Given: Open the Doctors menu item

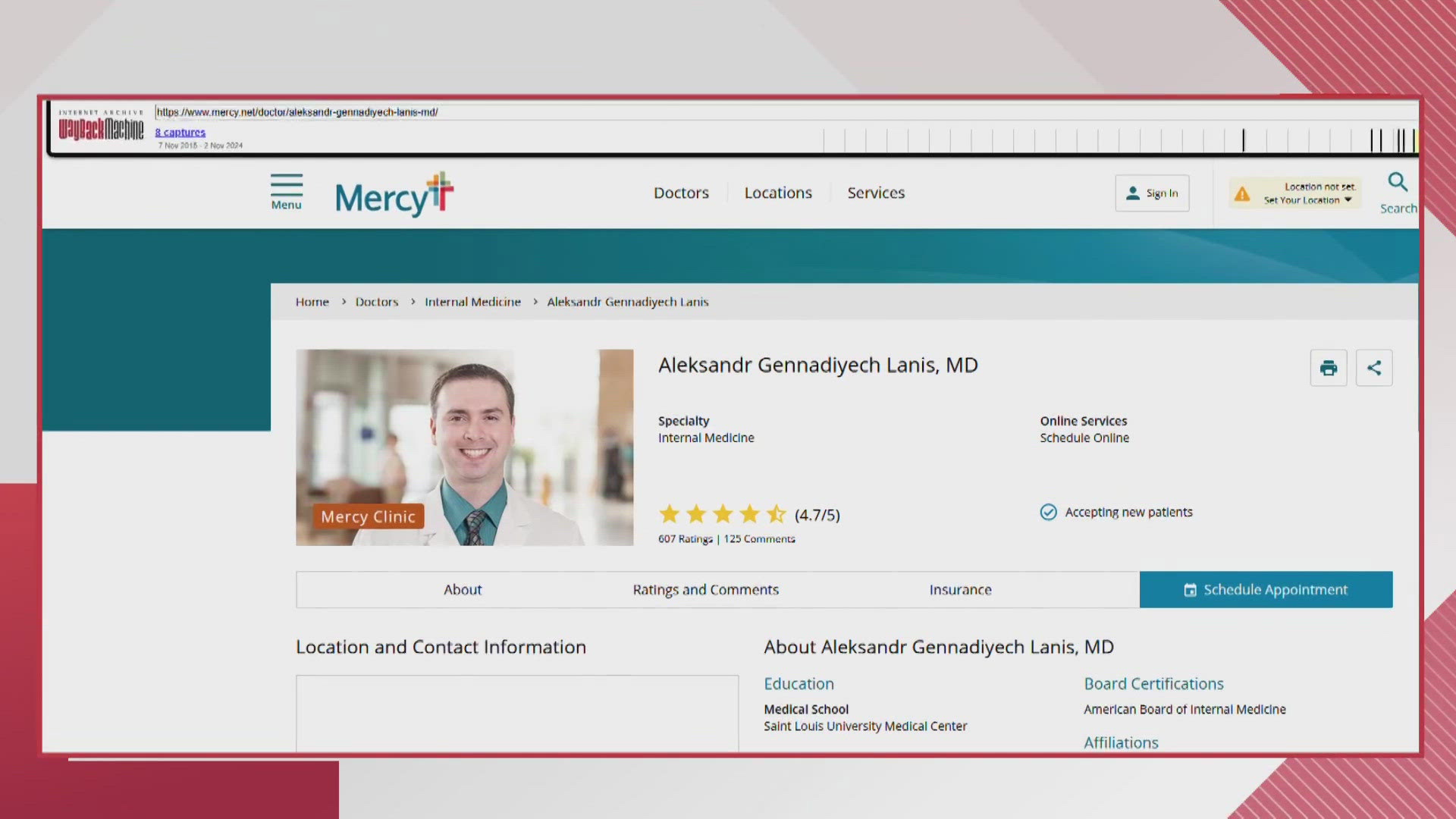Looking at the screenshot, I should coord(681,193).
